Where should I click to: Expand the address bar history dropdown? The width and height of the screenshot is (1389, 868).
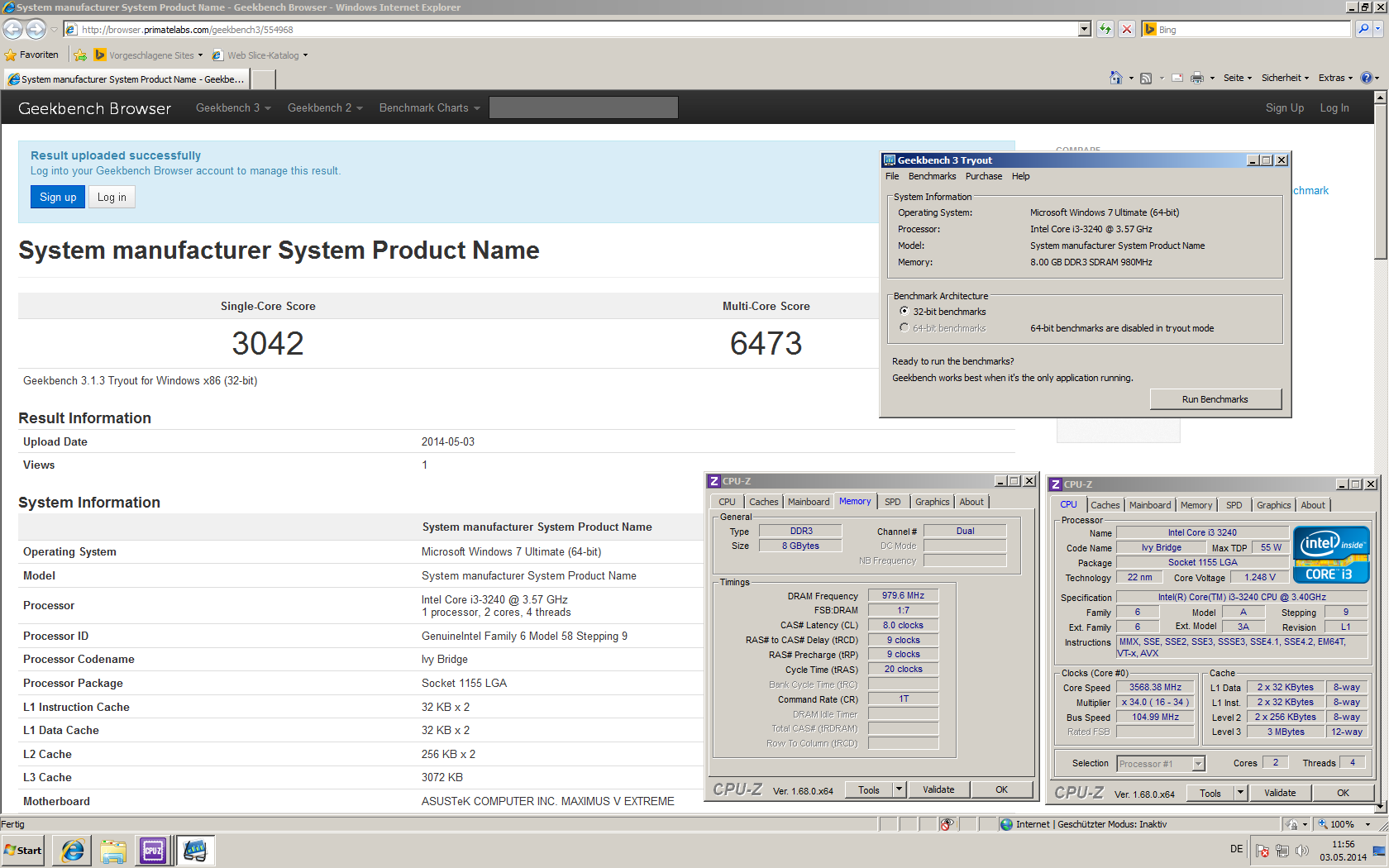(x=1085, y=29)
